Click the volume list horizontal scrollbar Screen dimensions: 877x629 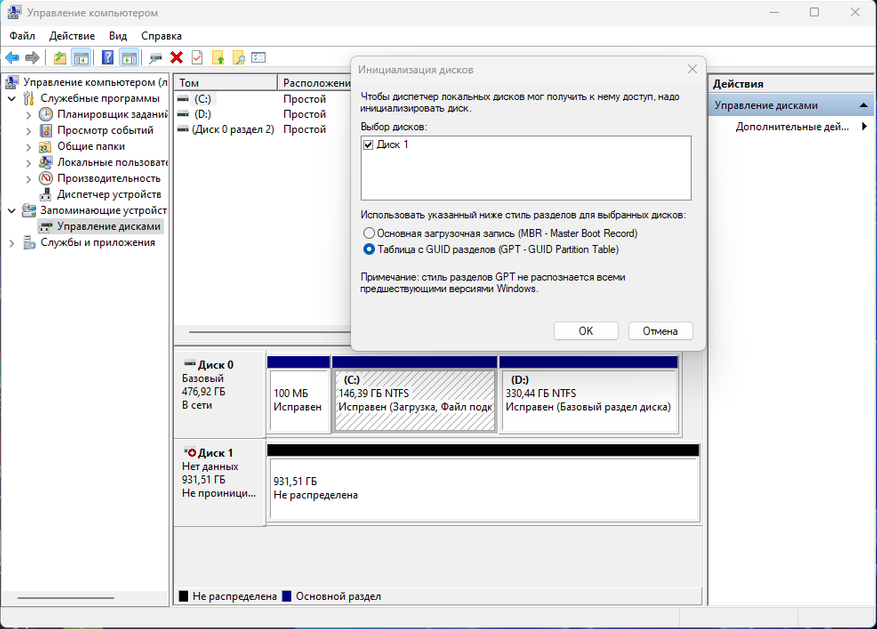click(270, 332)
